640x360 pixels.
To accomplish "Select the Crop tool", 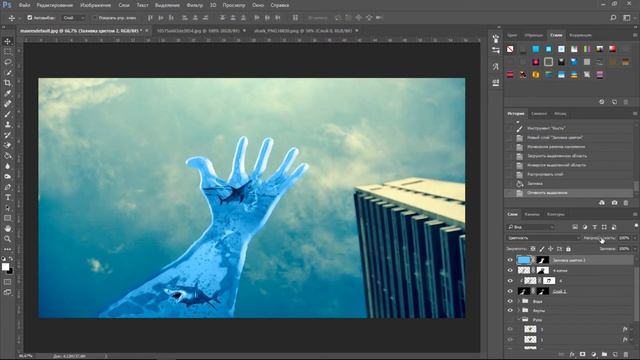I will pos(8,83).
